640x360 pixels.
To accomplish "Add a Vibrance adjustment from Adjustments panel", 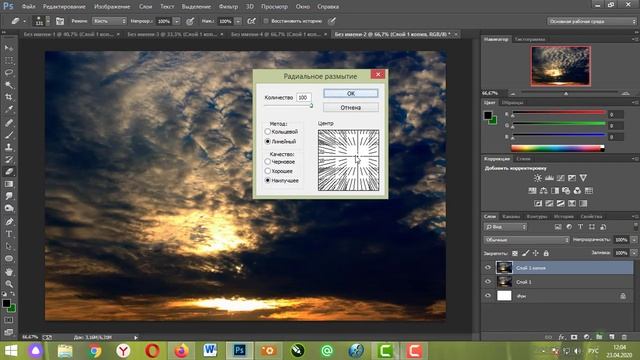I will (583, 178).
